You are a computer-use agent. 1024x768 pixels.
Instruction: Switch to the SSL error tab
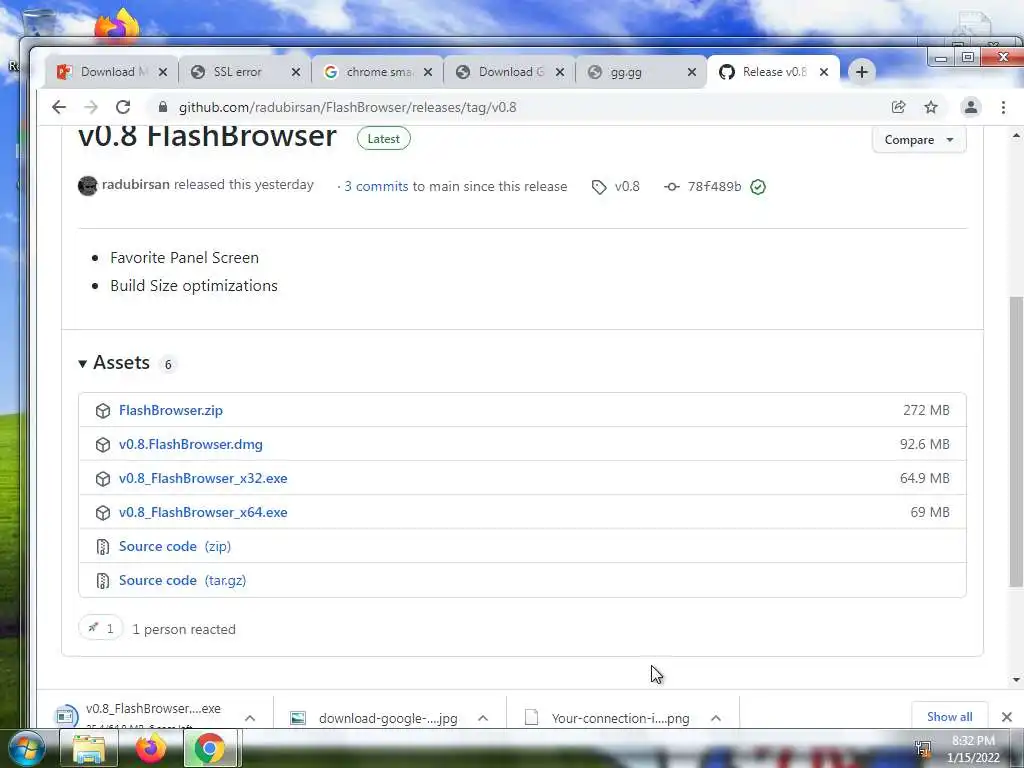click(x=238, y=72)
